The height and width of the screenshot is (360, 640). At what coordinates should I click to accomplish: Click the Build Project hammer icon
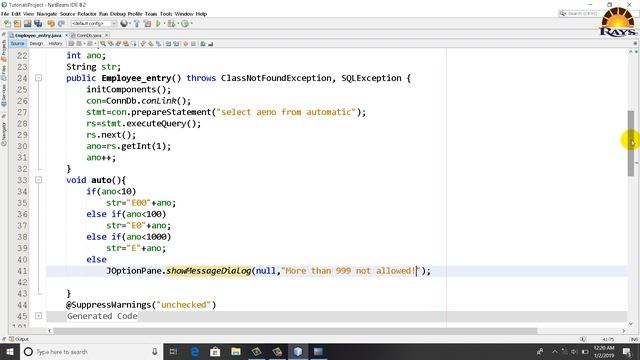coord(137,24)
